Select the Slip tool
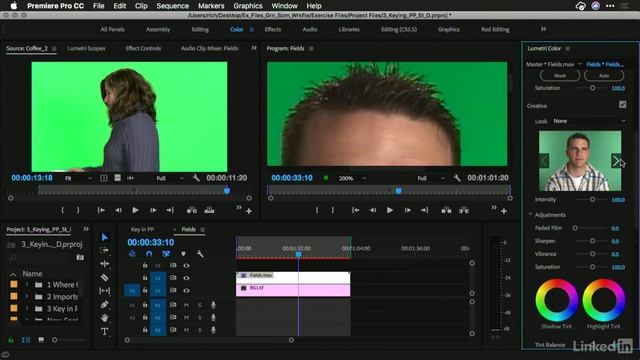This screenshot has height=360, width=640. point(104,291)
